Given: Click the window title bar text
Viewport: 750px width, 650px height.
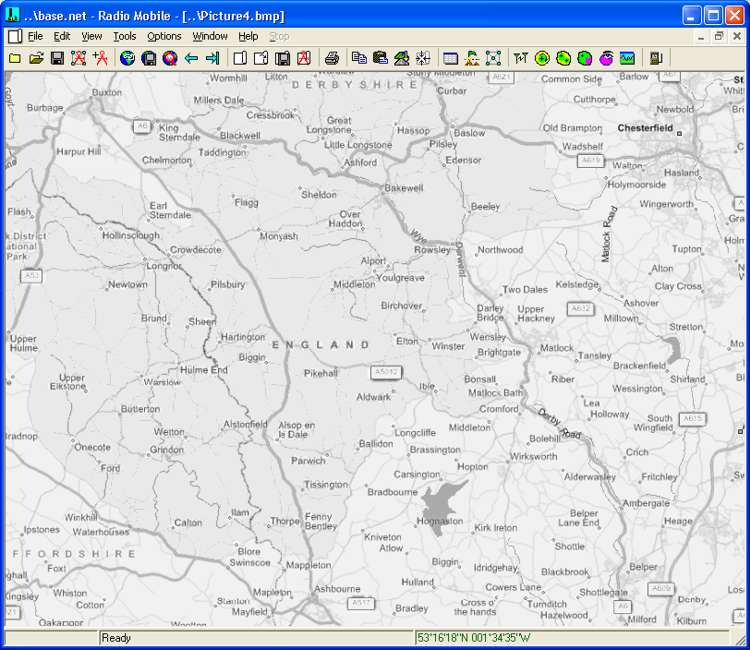Looking at the screenshot, I should [153, 16].
